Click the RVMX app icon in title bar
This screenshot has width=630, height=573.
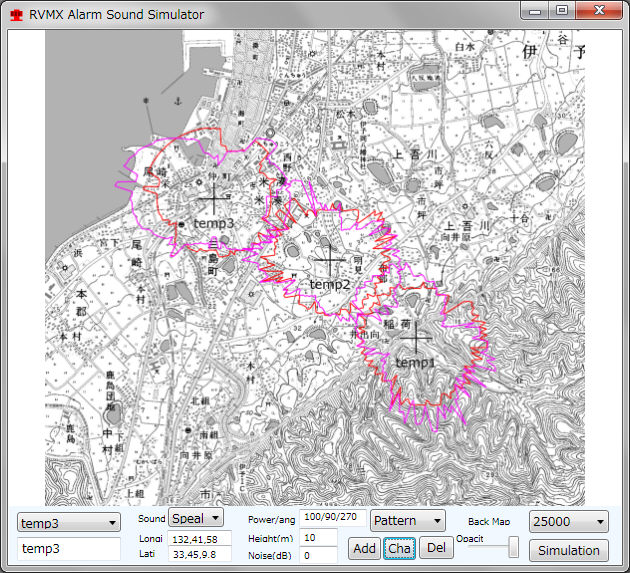pyautogui.click(x=16, y=15)
